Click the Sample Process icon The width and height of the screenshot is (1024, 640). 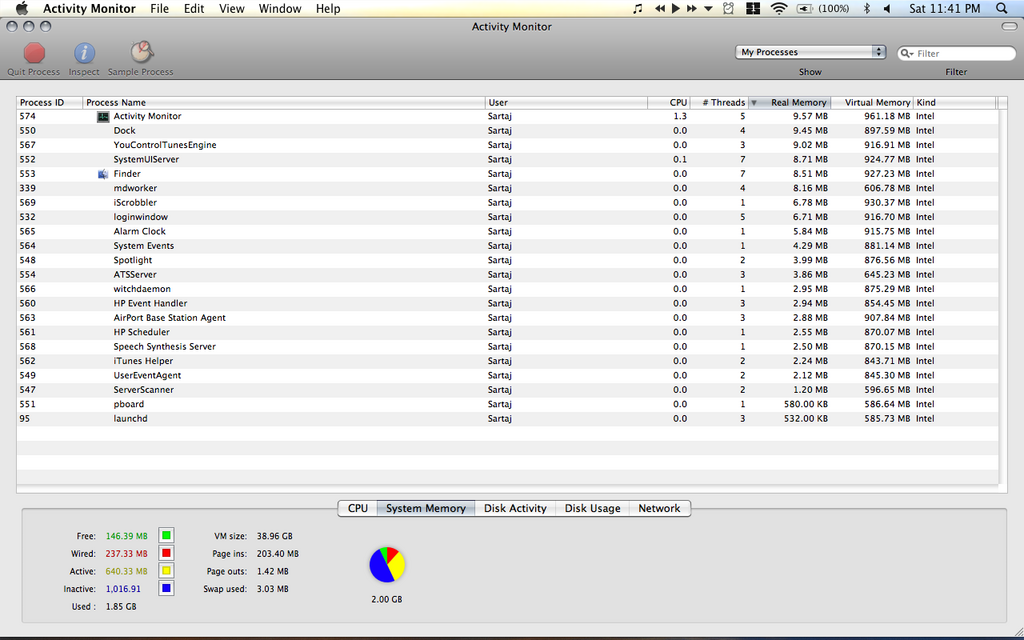pos(141,52)
